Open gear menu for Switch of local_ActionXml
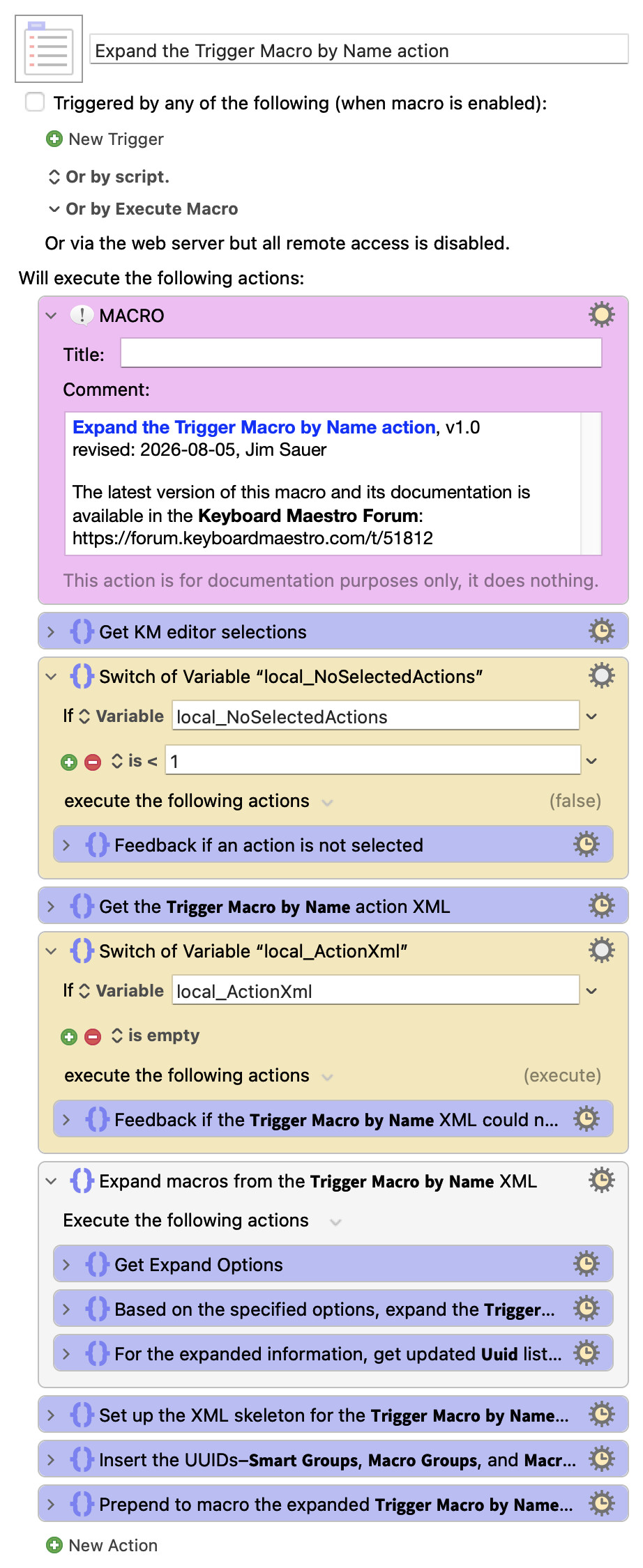This screenshot has height=1568, width=643. tap(601, 951)
